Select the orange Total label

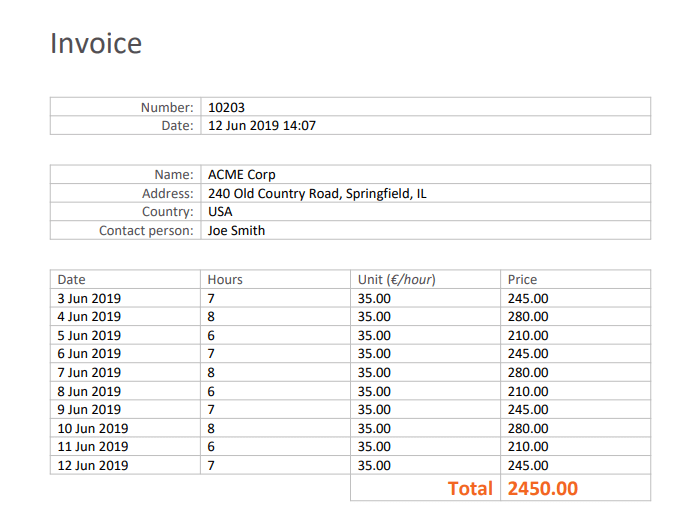[470, 488]
